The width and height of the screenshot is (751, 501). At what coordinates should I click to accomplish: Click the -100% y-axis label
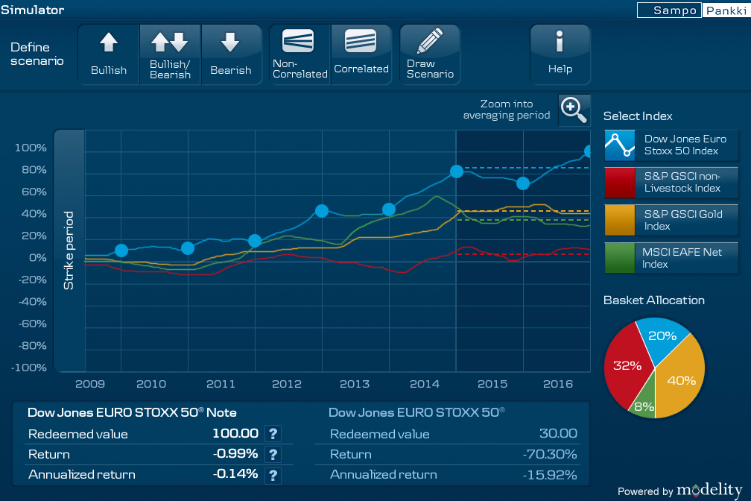point(29,367)
